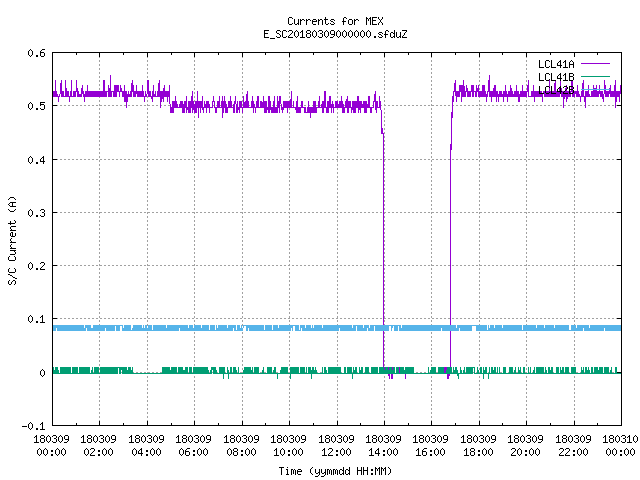Viewport: 640px width, 480px height.
Task: Select the filename 'E_SC20180309000000.sfduZ' subtitle
Action: point(335,34)
